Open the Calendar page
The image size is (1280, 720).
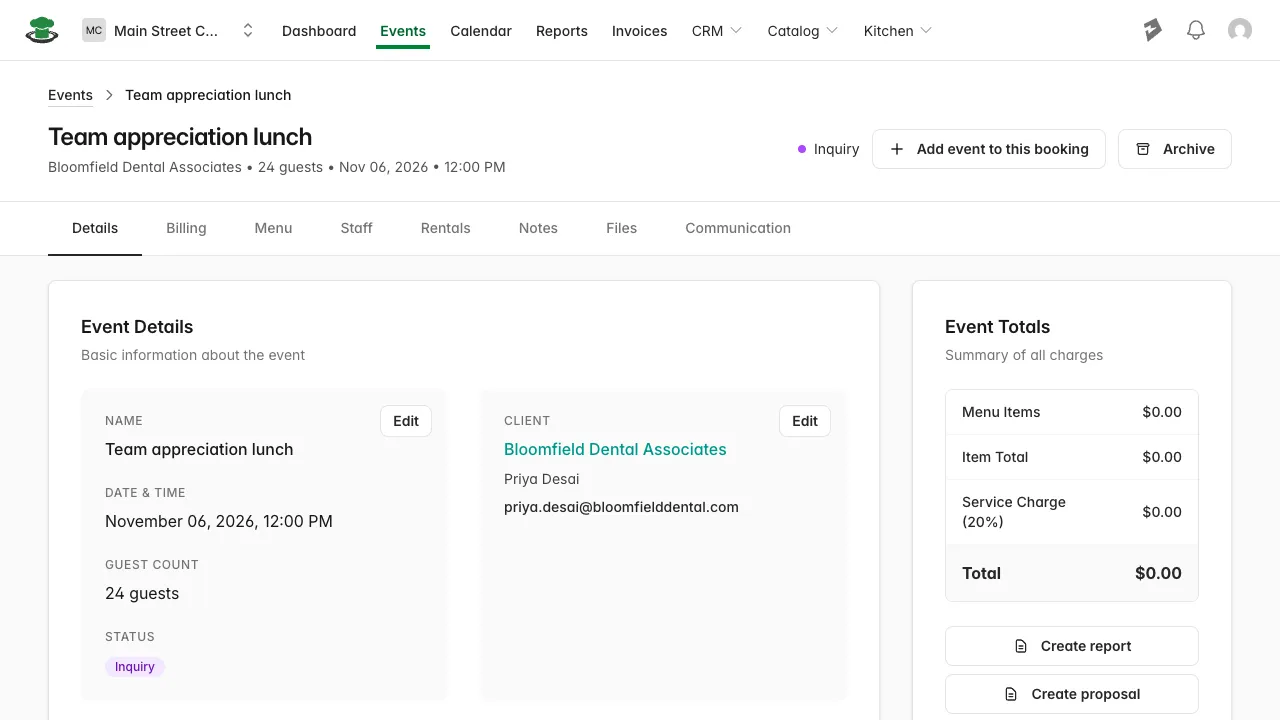click(481, 31)
